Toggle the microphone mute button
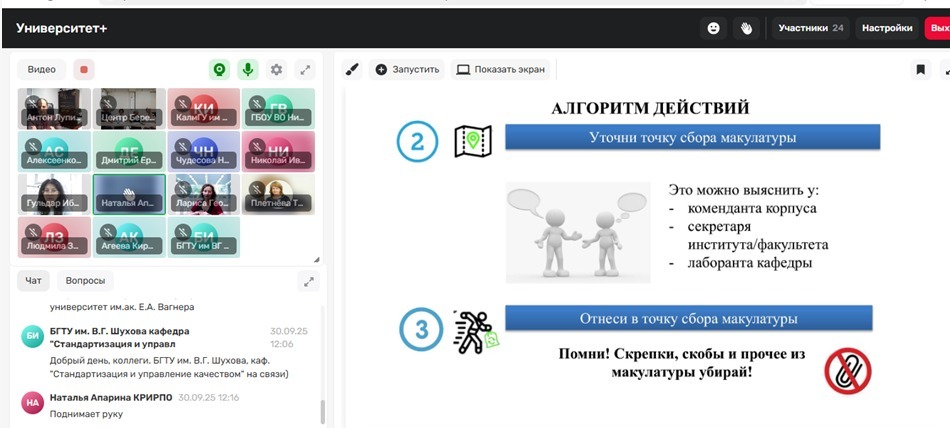This screenshot has width=950, height=428. (x=247, y=70)
